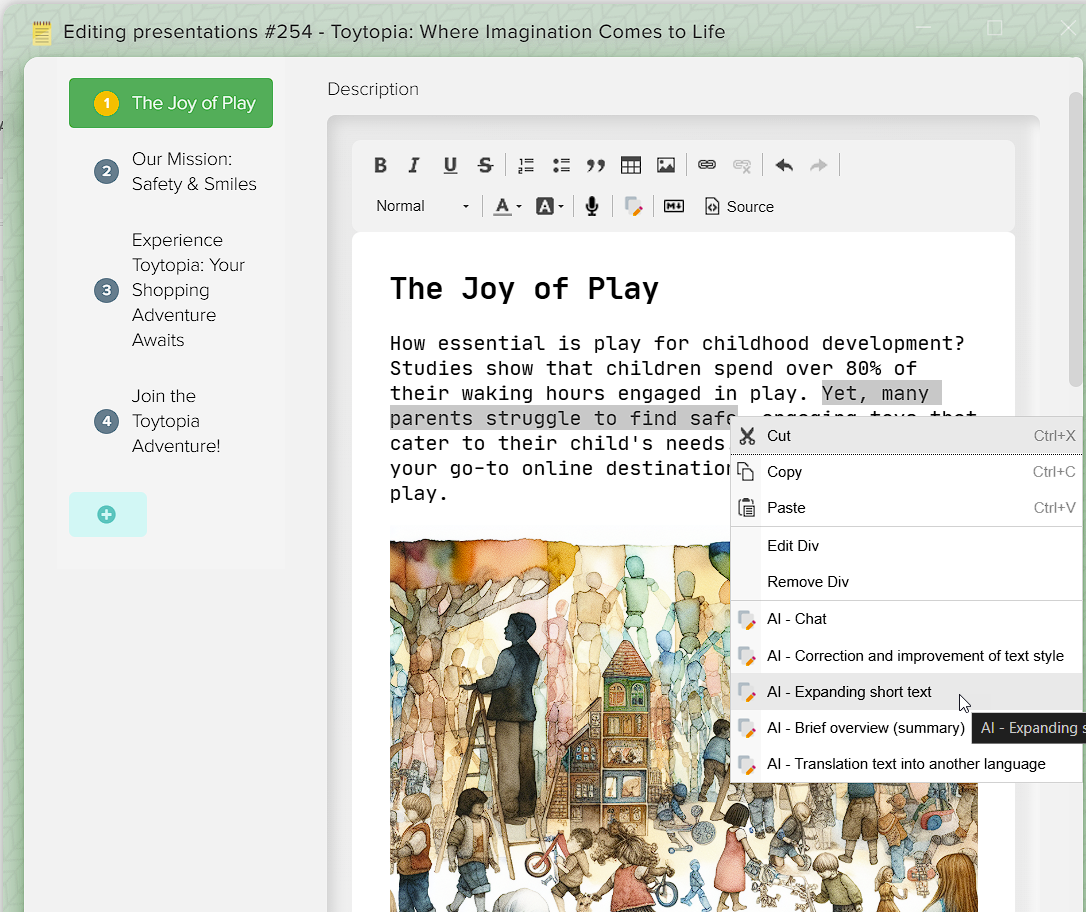Start voice dictation with microphone icon
The image size is (1086, 912).
point(592,206)
